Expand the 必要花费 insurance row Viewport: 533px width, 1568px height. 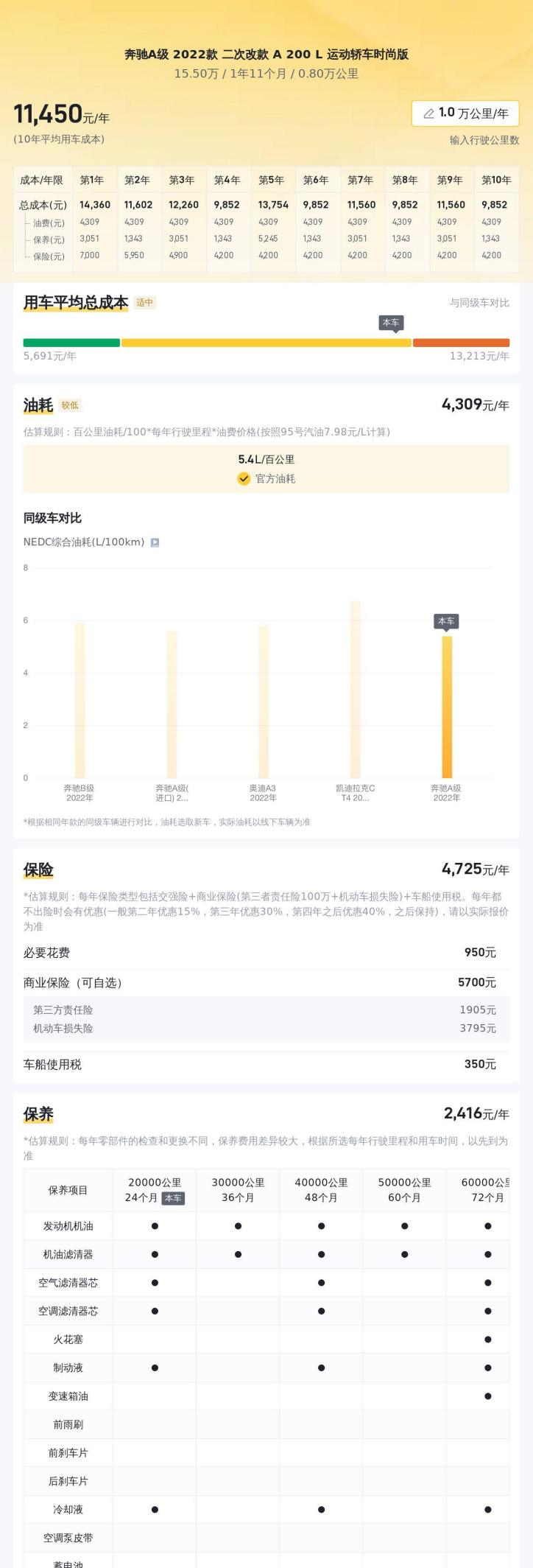click(265, 953)
